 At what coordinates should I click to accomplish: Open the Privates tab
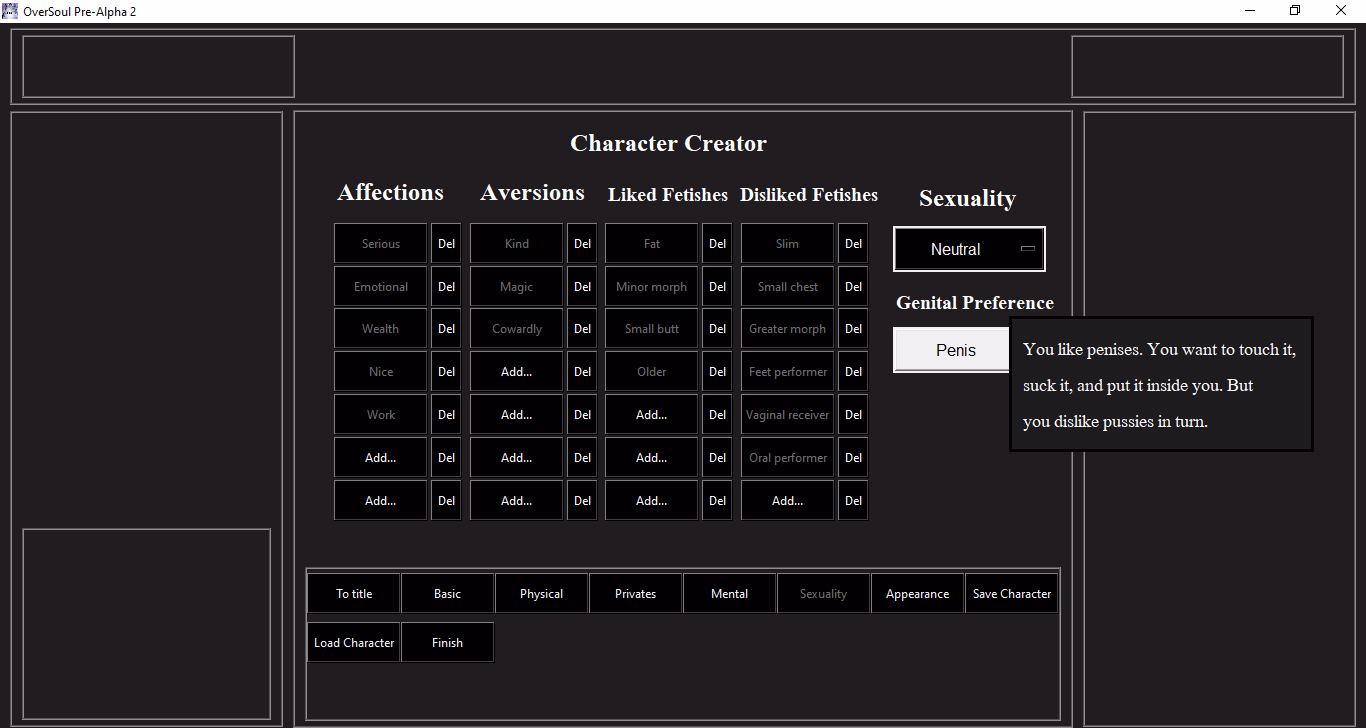click(636, 593)
